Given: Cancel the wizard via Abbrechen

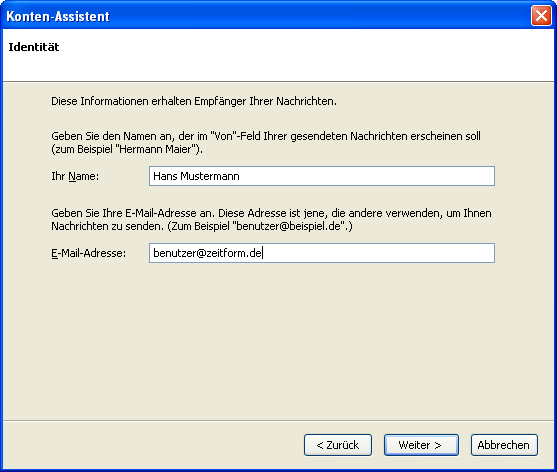Looking at the screenshot, I should tap(504, 445).
